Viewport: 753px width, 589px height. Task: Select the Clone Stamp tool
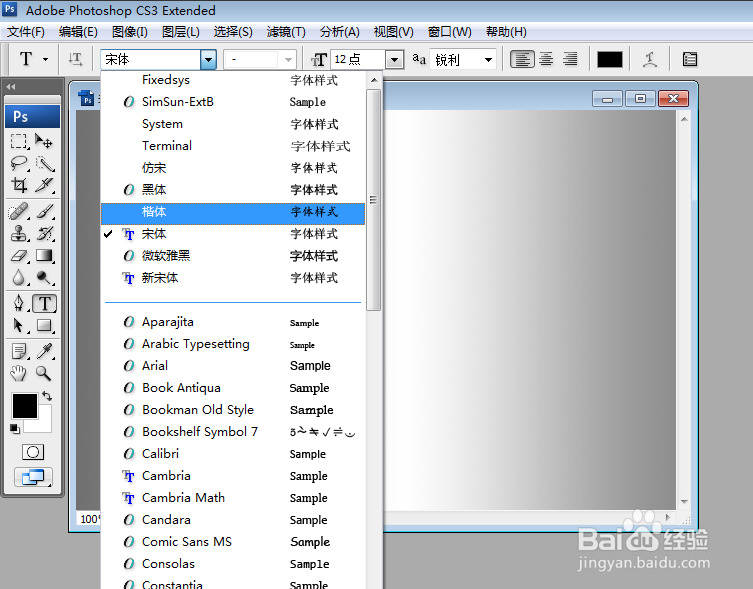(x=19, y=233)
